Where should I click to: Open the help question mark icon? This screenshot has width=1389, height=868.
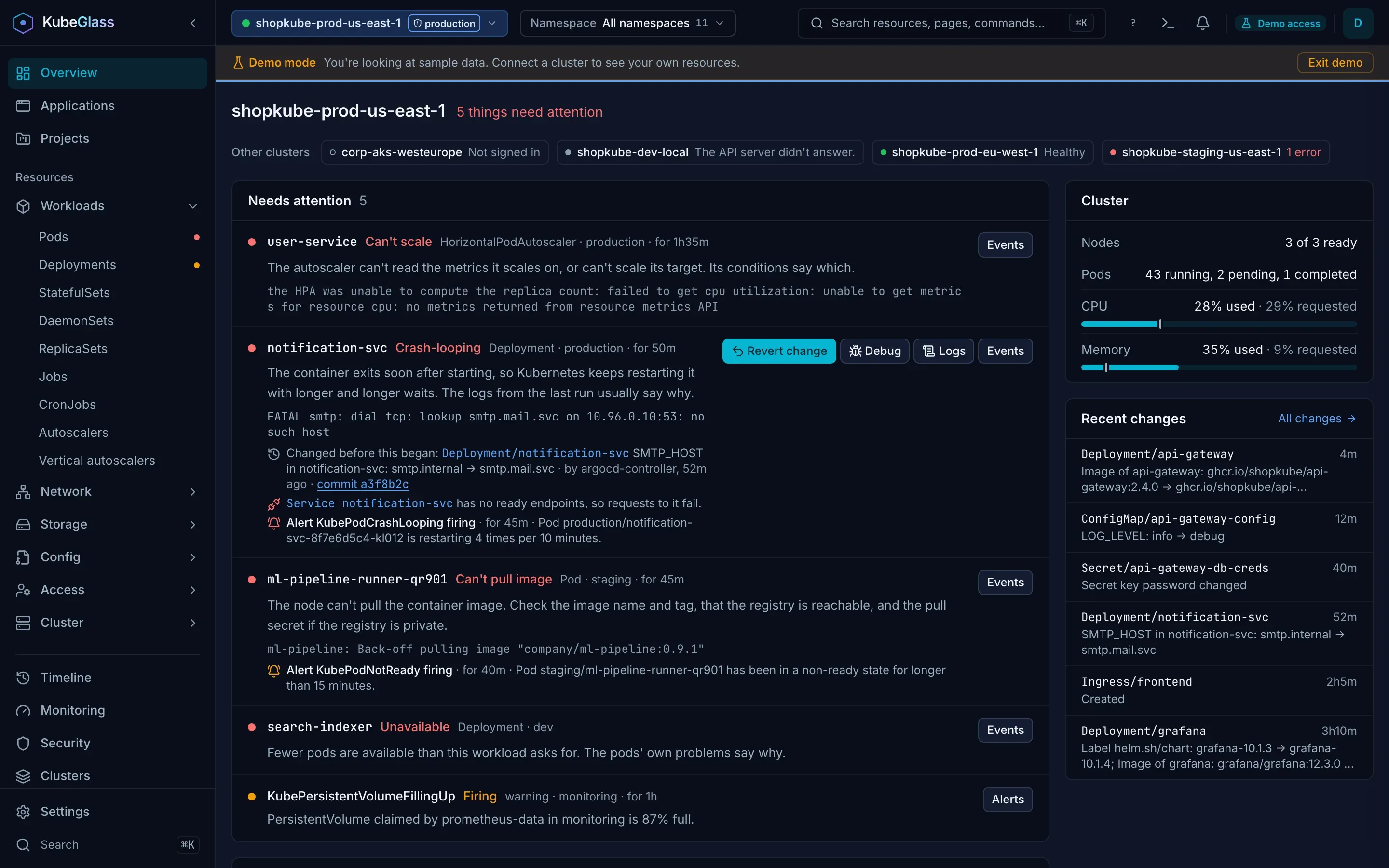click(1133, 23)
